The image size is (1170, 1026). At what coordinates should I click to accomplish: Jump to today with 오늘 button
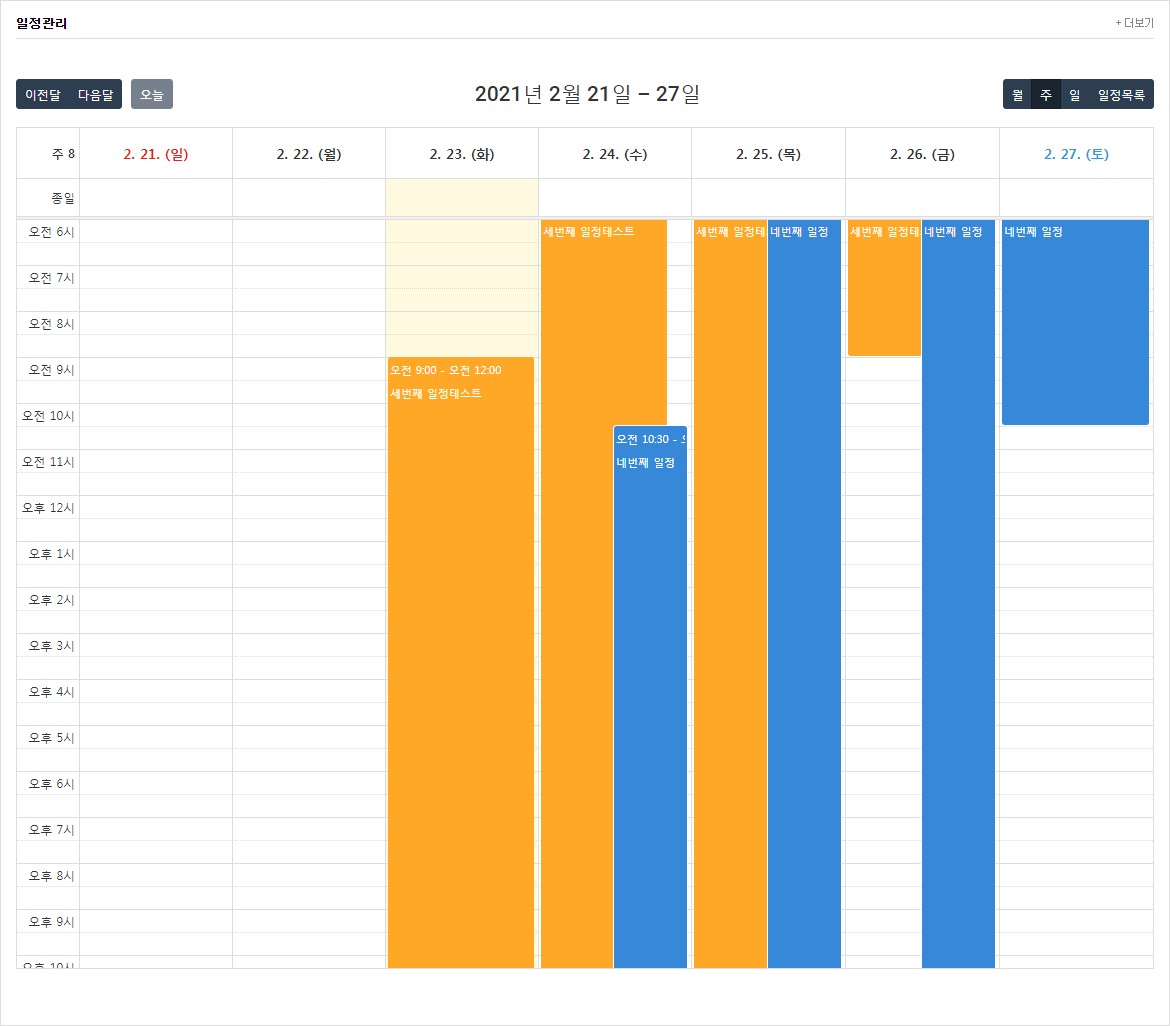click(151, 95)
